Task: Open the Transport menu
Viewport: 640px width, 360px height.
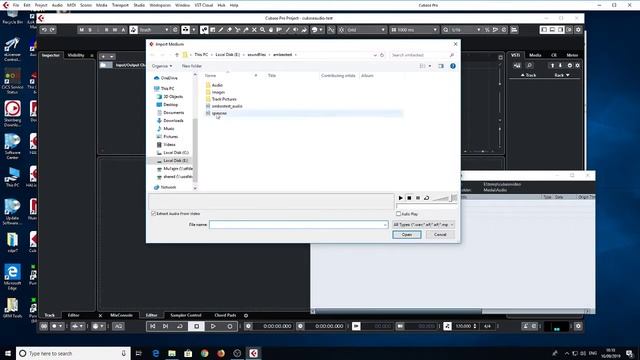Action: coord(120,5)
